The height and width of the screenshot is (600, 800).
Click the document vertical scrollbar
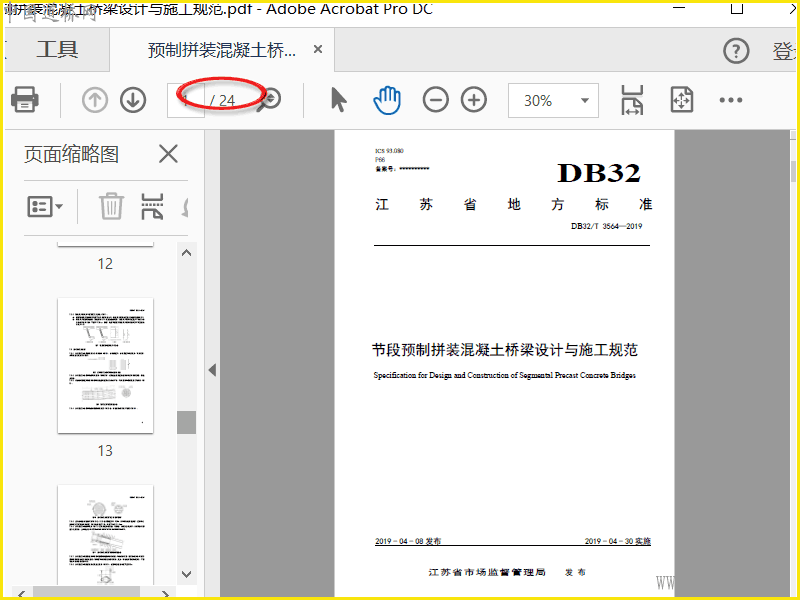pyautogui.click(x=793, y=170)
